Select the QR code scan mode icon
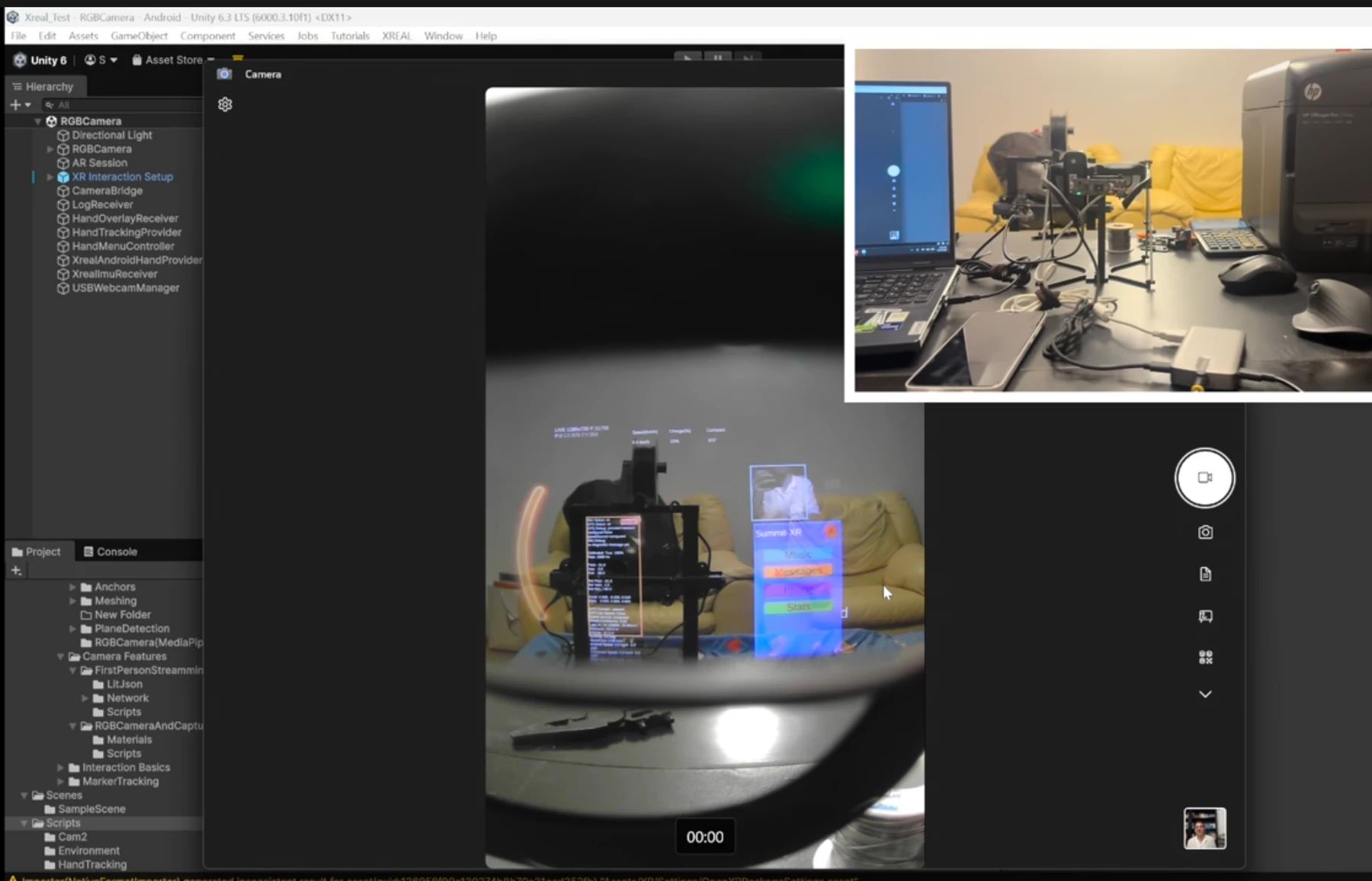The width and height of the screenshot is (1372, 881). (x=1205, y=657)
